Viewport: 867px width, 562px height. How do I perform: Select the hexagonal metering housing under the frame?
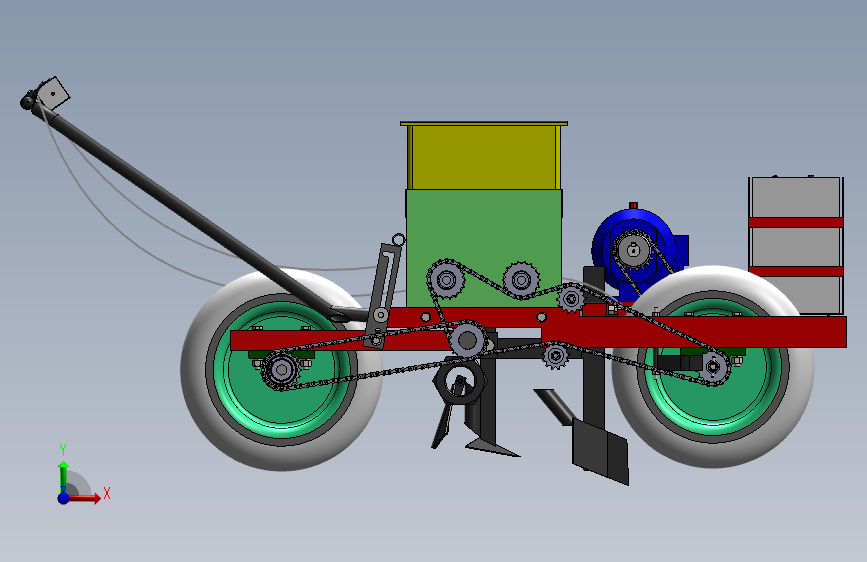click(x=460, y=382)
